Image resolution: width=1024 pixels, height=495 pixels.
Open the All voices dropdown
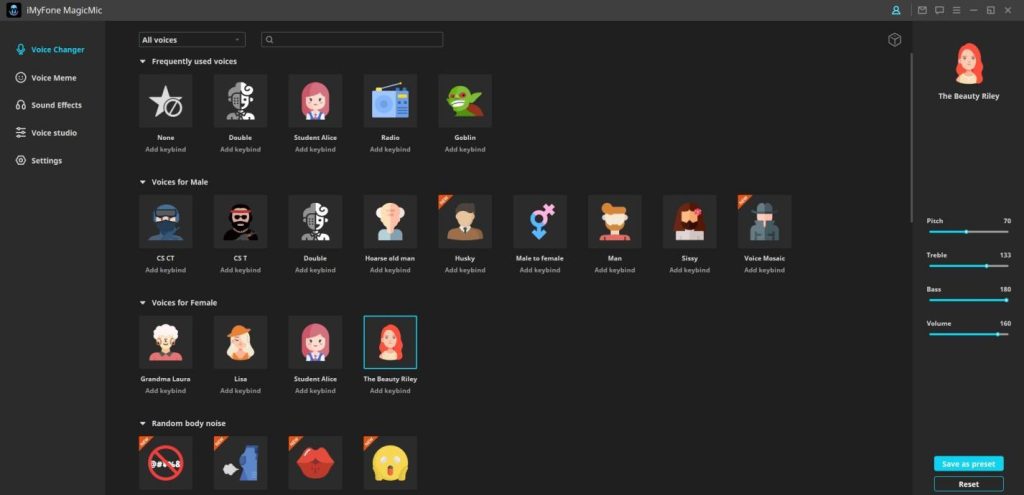(192, 40)
